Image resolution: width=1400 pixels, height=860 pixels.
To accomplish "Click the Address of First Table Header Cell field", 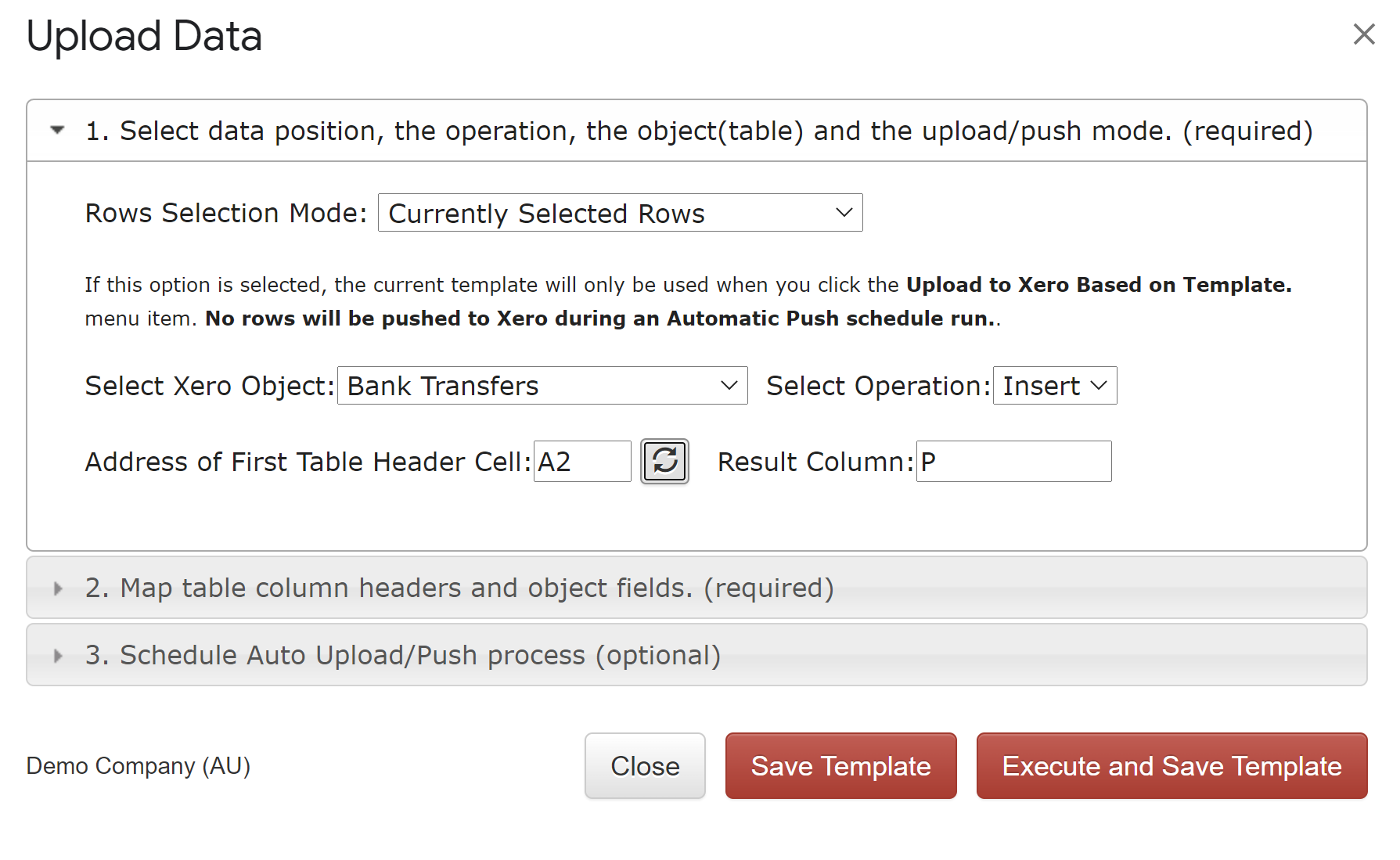I will pyautogui.click(x=582, y=462).
